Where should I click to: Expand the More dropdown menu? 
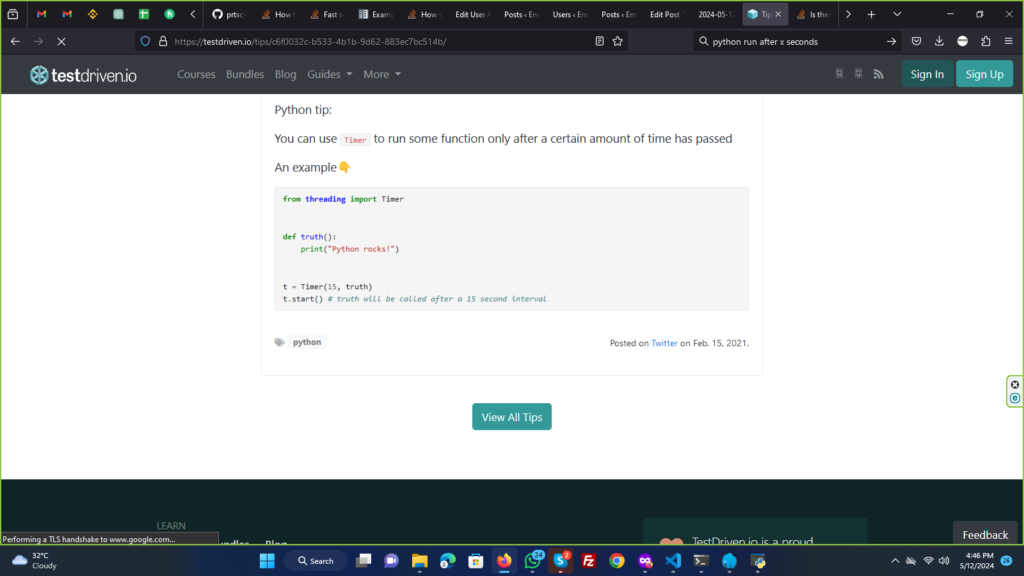pyautogui.click(x=382, y=74)
